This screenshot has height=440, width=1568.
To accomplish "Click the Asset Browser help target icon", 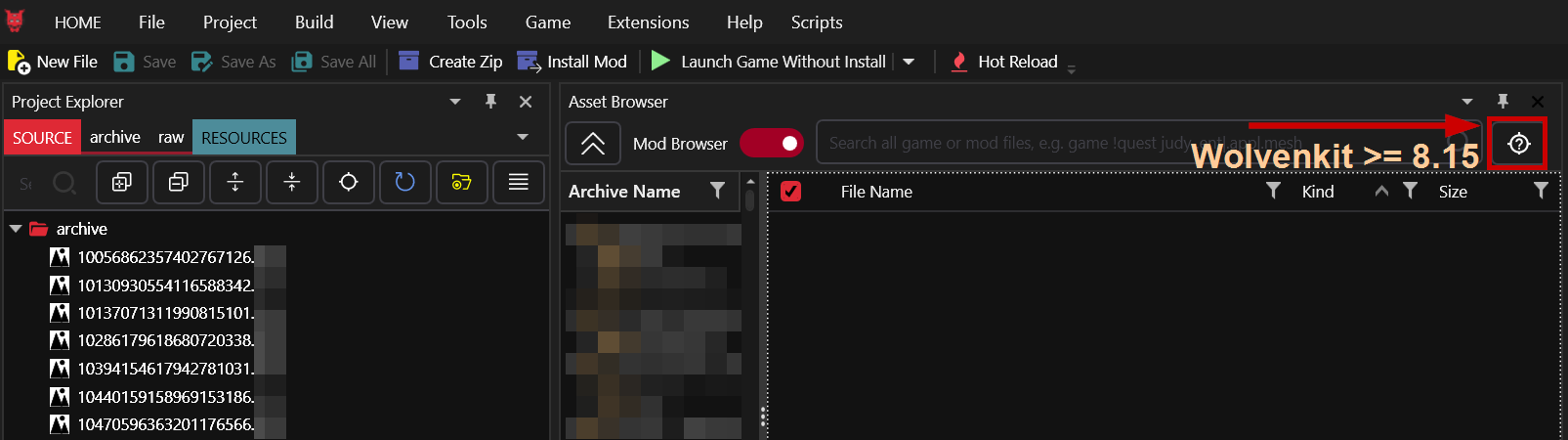I will 1518,144.
